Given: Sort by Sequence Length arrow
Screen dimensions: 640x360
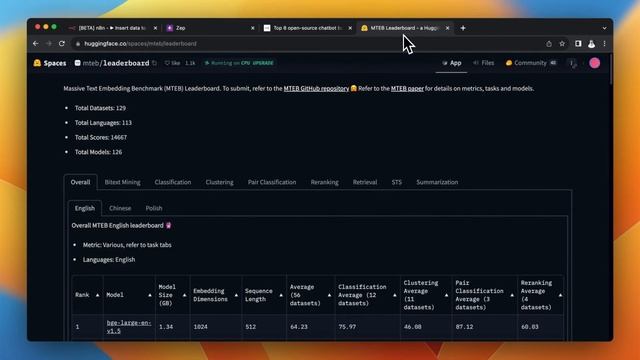Looking at the screenshot, I should [281, 295].
